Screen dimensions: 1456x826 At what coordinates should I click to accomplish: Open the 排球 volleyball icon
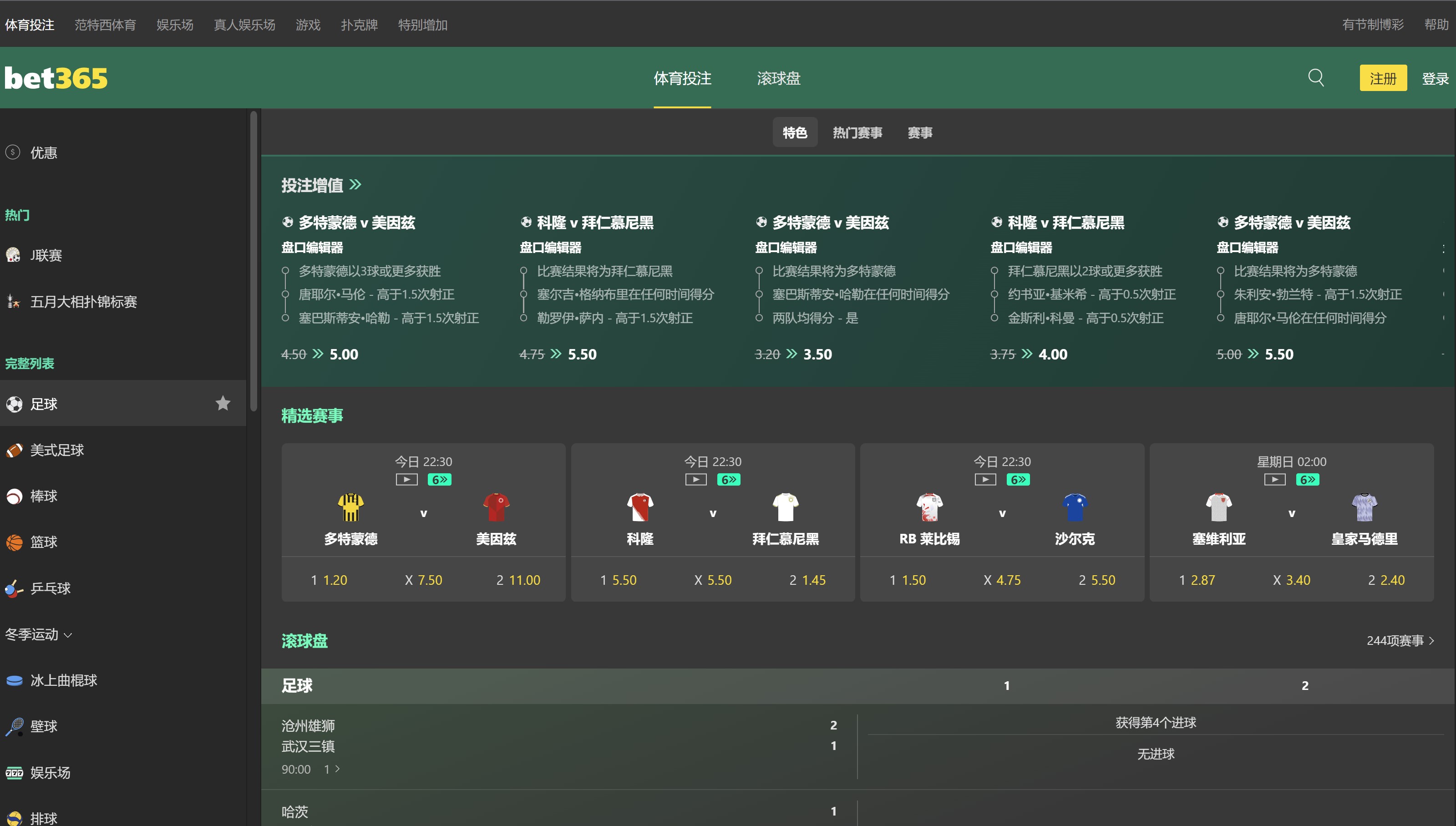[14, 818]
